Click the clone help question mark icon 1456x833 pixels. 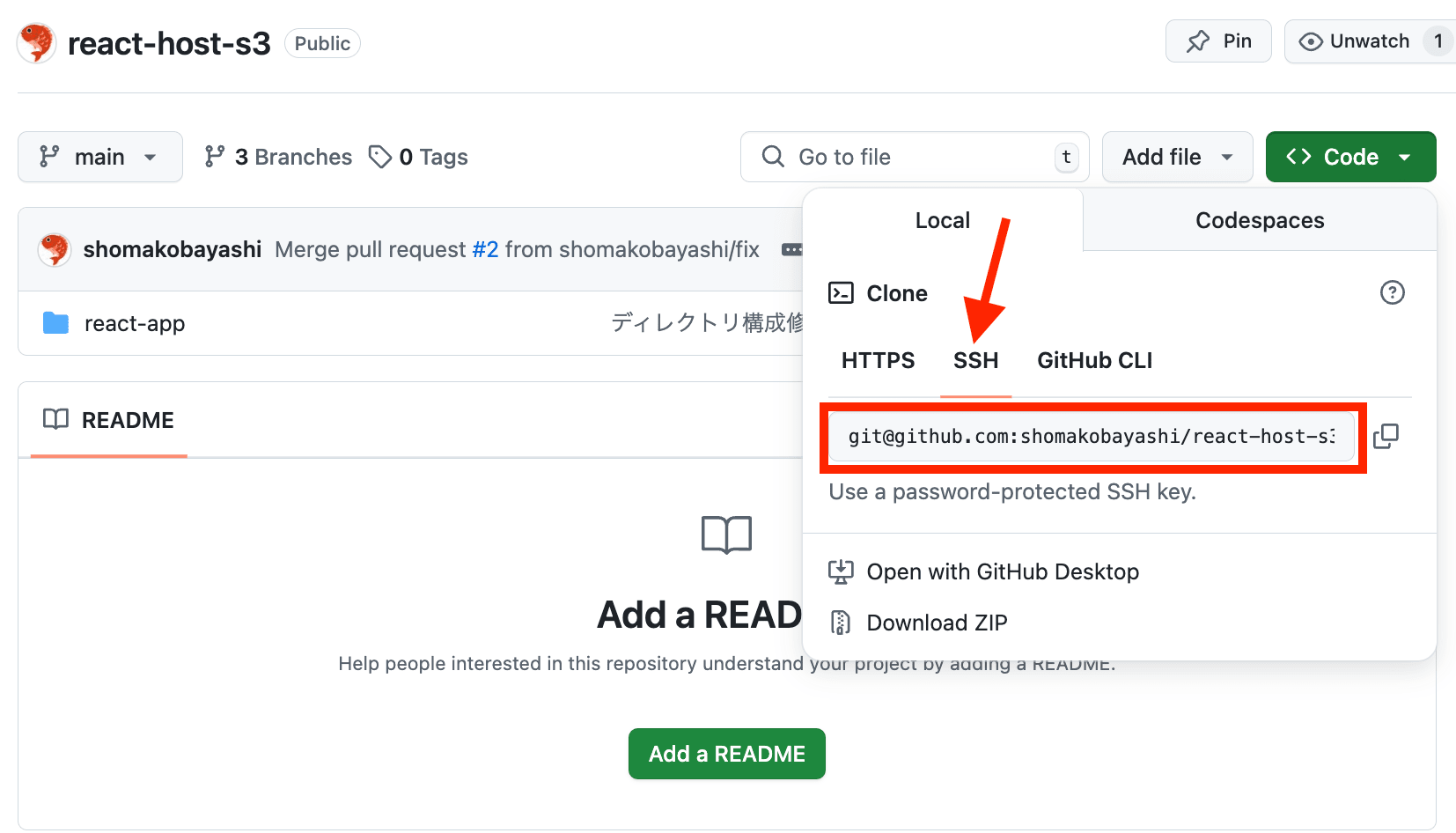point(1392,292)
